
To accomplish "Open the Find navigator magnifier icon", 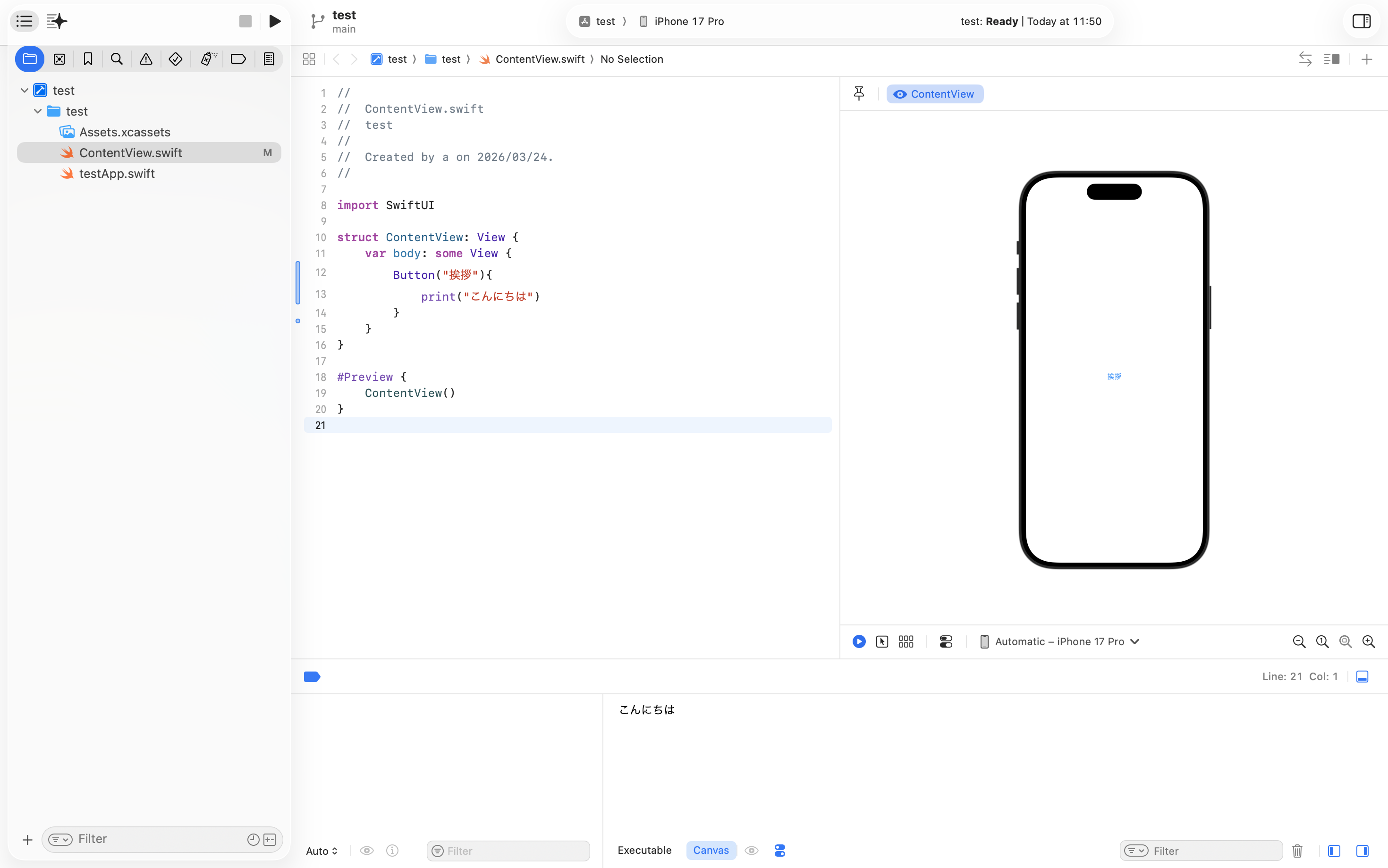I will pos(117,59).
